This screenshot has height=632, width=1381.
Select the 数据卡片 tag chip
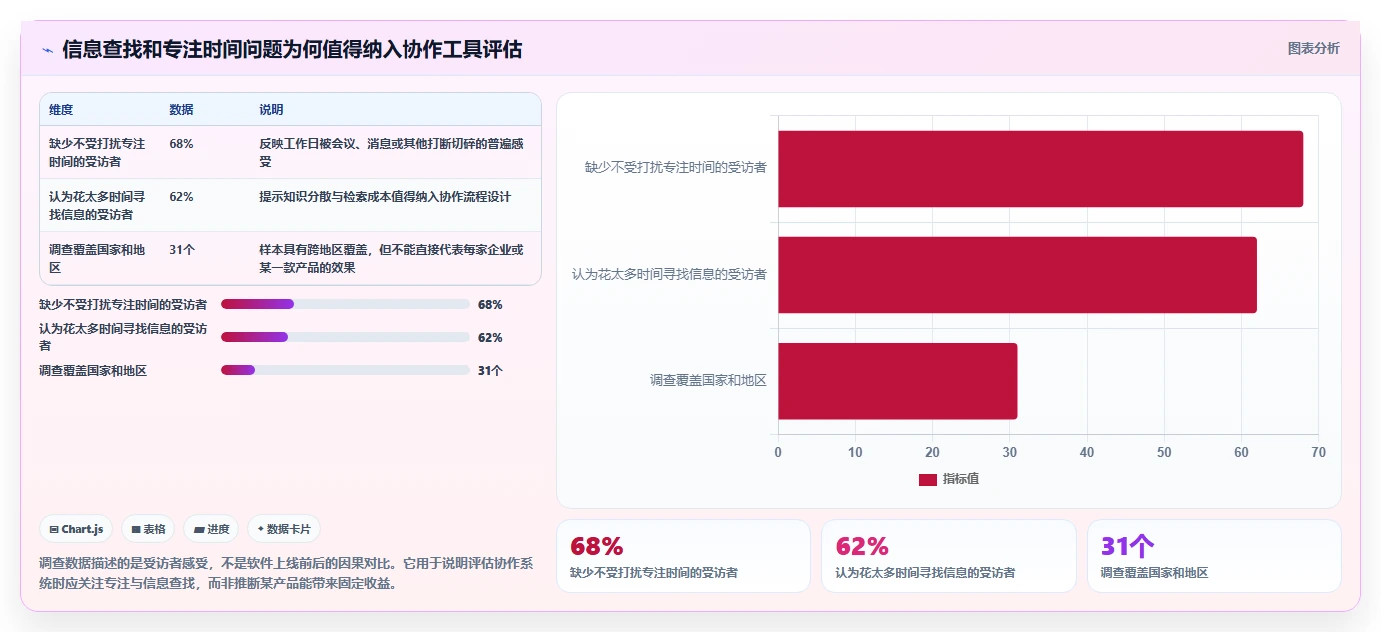pyautogui.click(x=284, y=529)
